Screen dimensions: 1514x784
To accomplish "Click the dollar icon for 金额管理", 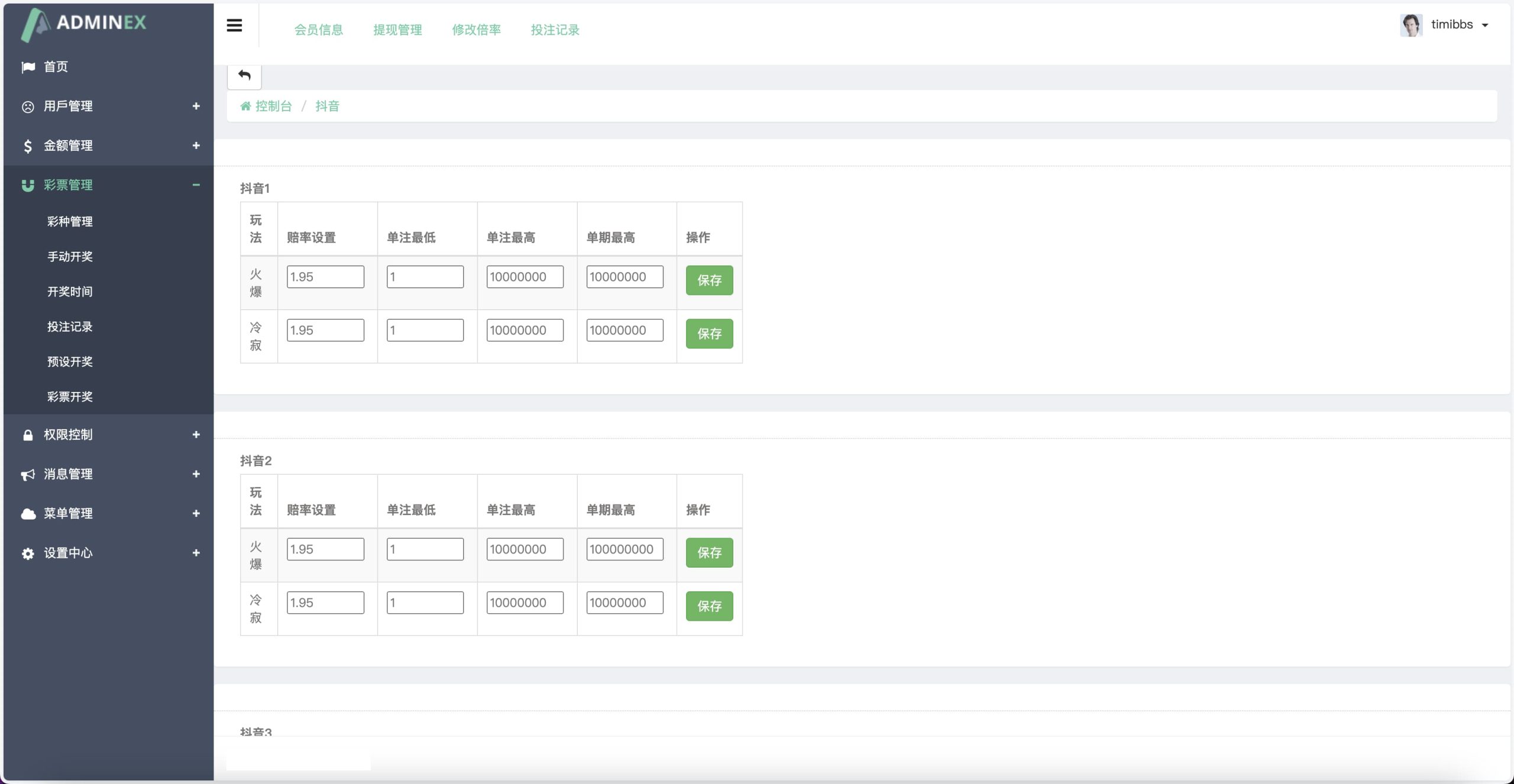I will [28, 146].
